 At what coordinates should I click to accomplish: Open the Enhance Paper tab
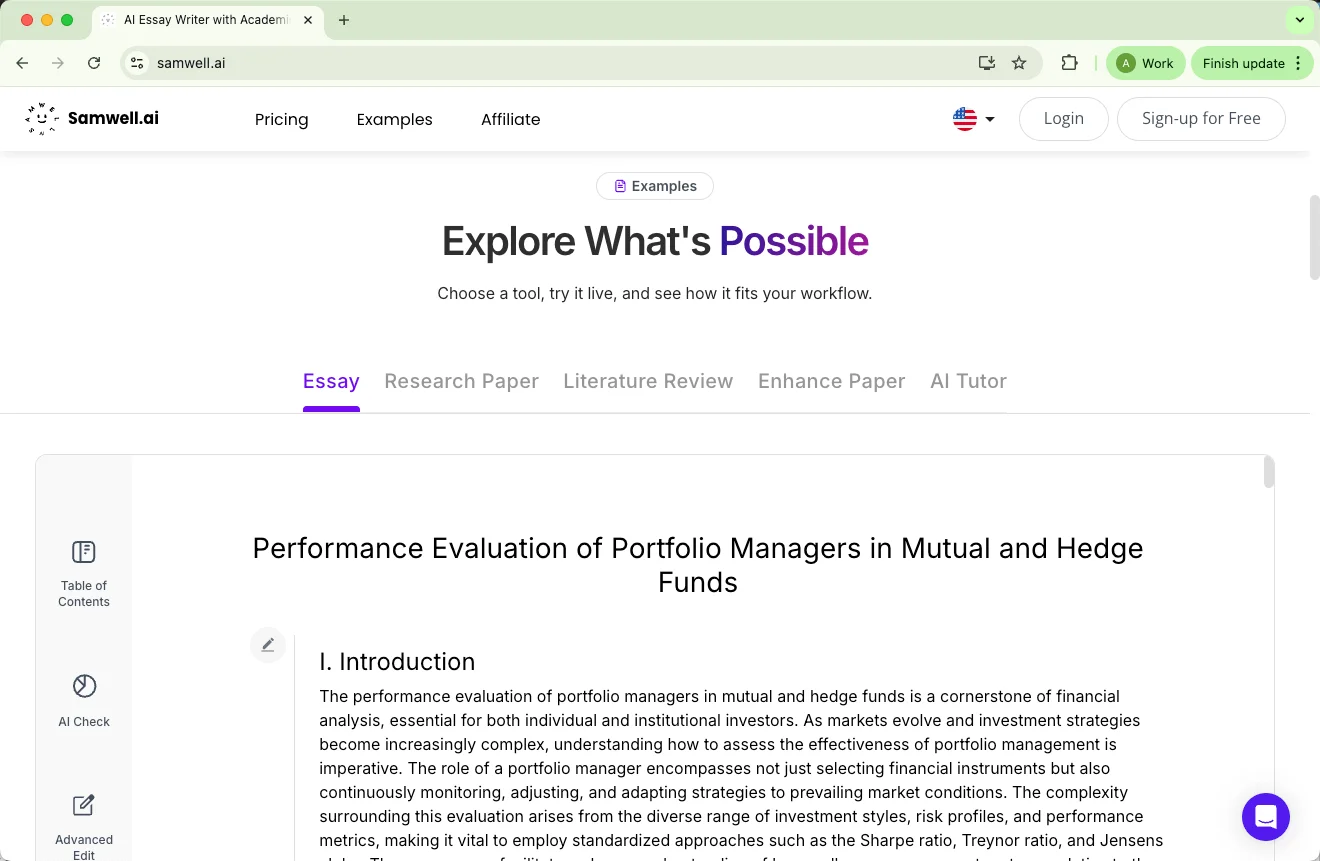831,381
